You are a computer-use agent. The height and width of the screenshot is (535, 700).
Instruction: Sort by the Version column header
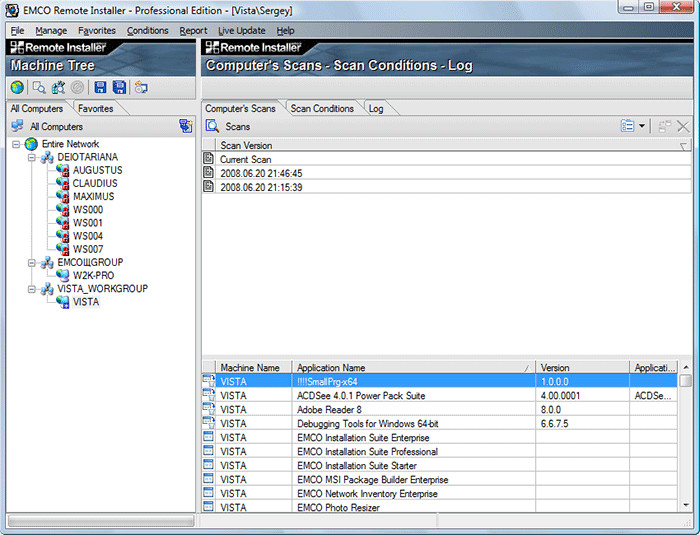tap(582, 367)
